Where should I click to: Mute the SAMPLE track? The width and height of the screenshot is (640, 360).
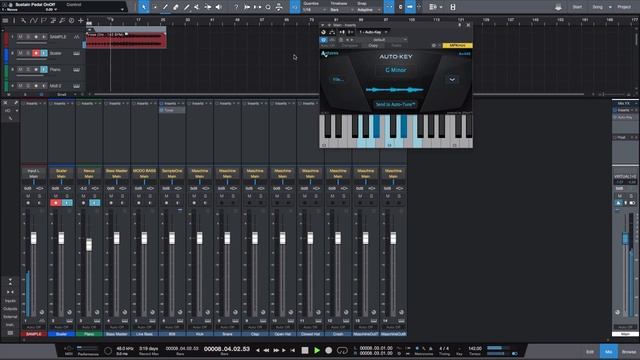[20, 37]
